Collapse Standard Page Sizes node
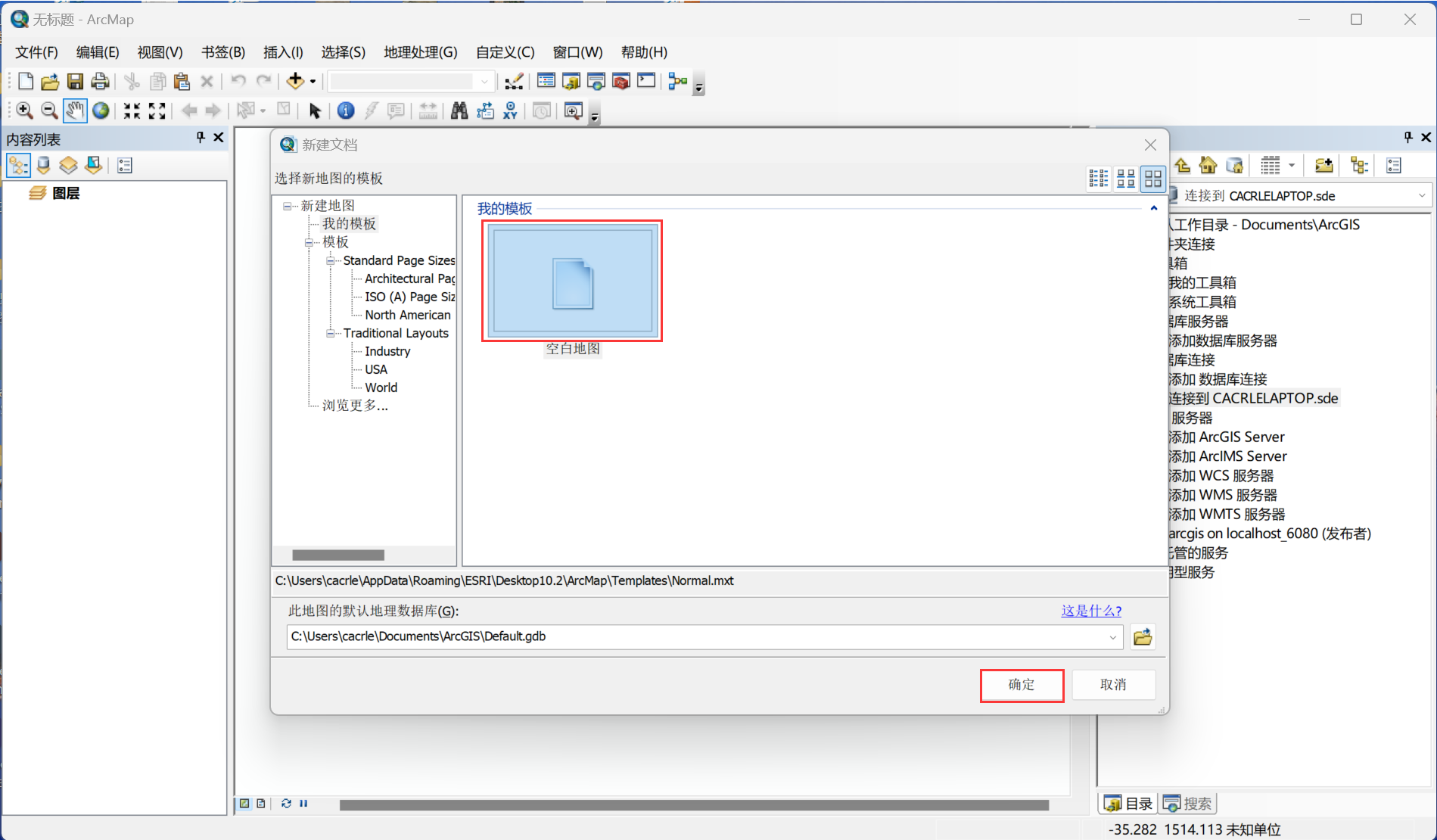This screenshot has height=840, width=1437. [x=331, y=260]
